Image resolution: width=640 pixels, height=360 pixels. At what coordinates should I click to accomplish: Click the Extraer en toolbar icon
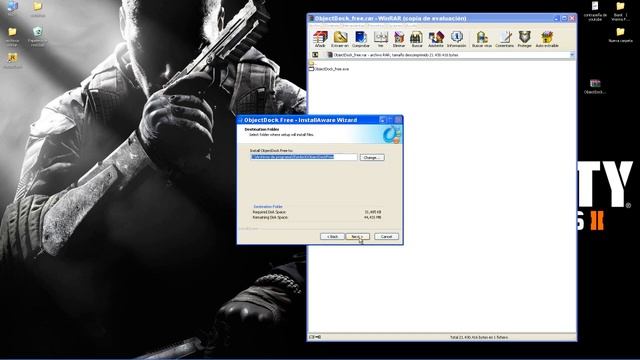(340, 39)
